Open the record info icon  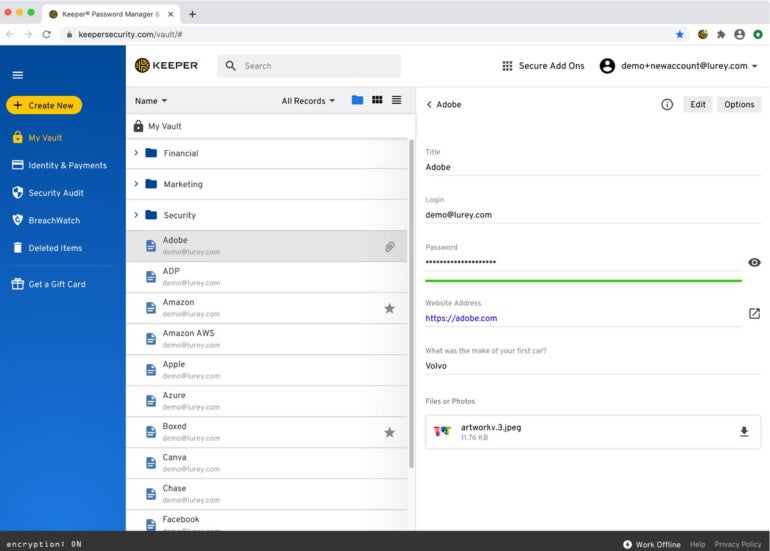(x=667, y=104)
